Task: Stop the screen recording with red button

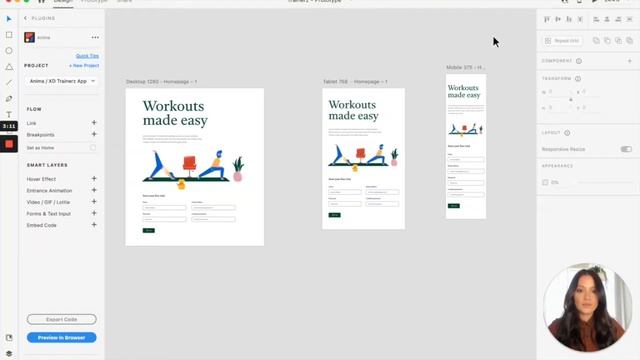Action: [x=9, y=144]
